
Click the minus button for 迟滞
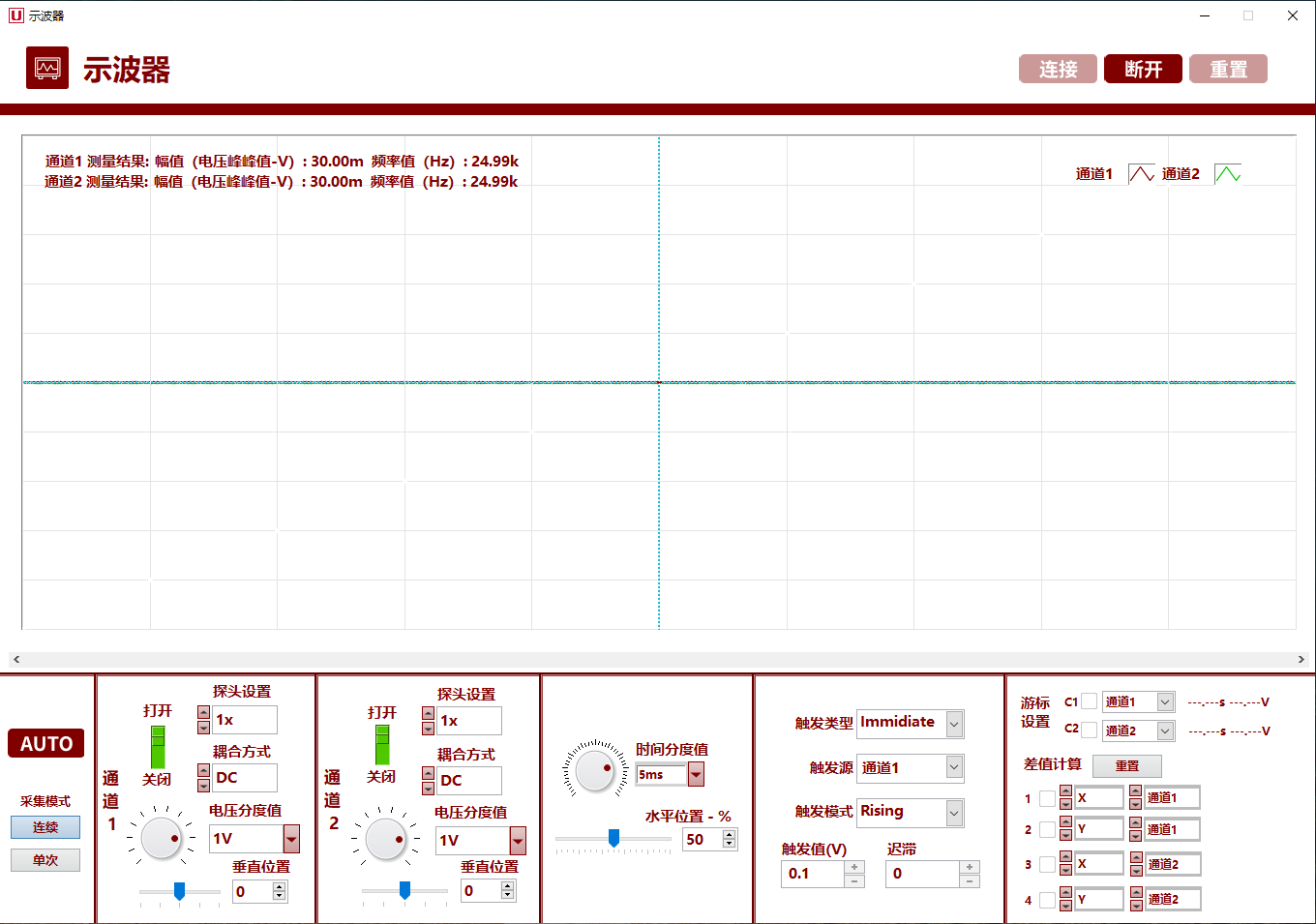(970, 880)
